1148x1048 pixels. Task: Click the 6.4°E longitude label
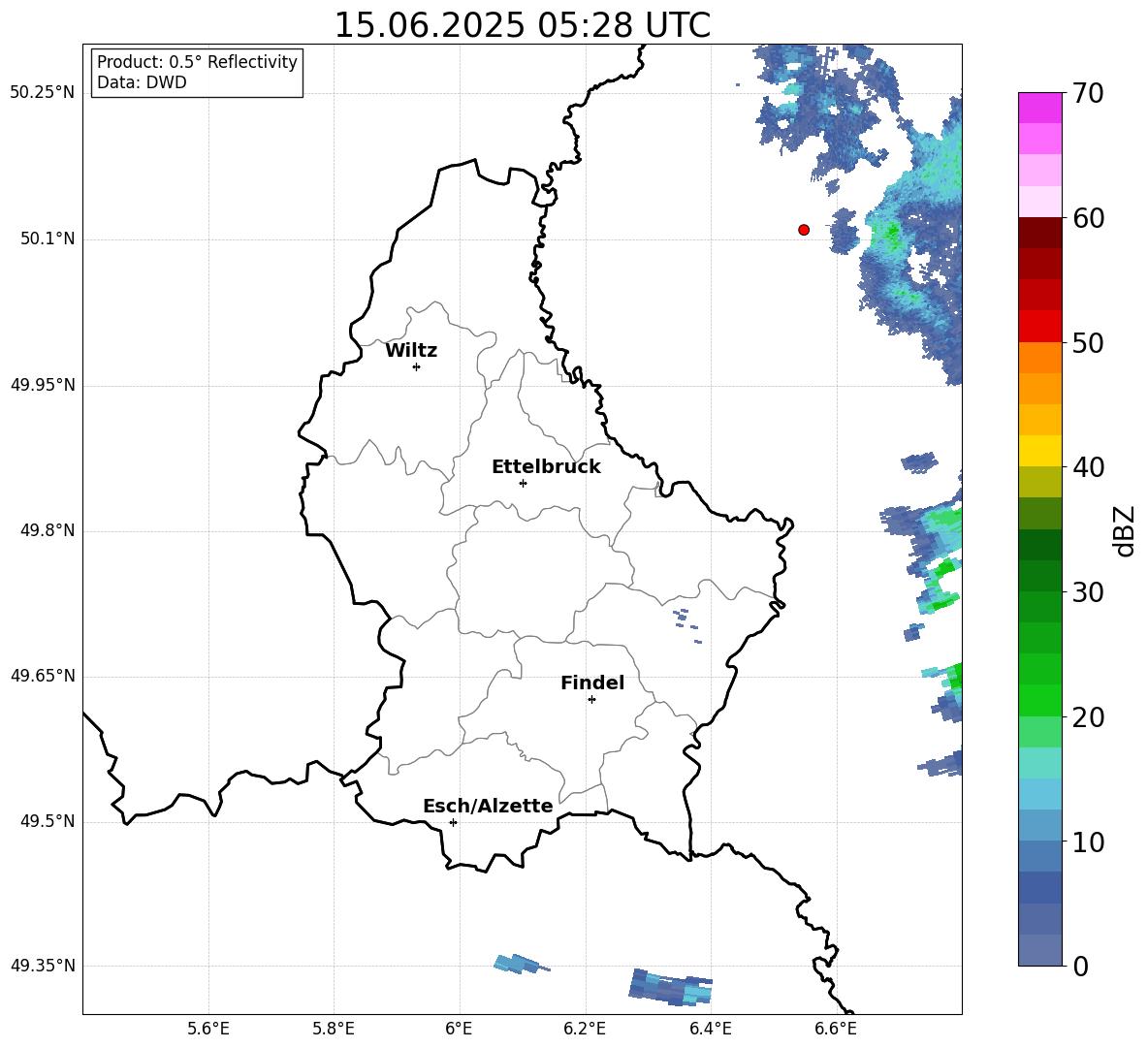point(710,1029)
